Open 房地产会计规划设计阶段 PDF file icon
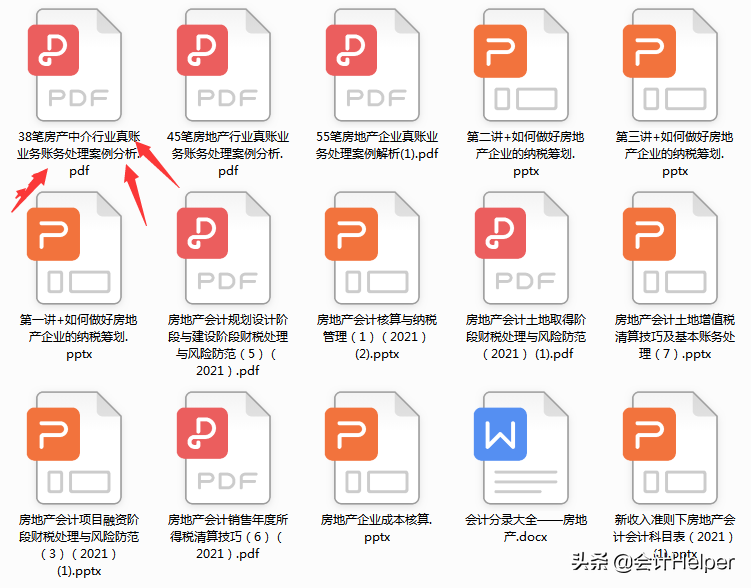The height and width of the screenshot is (588, 751). 224,248
